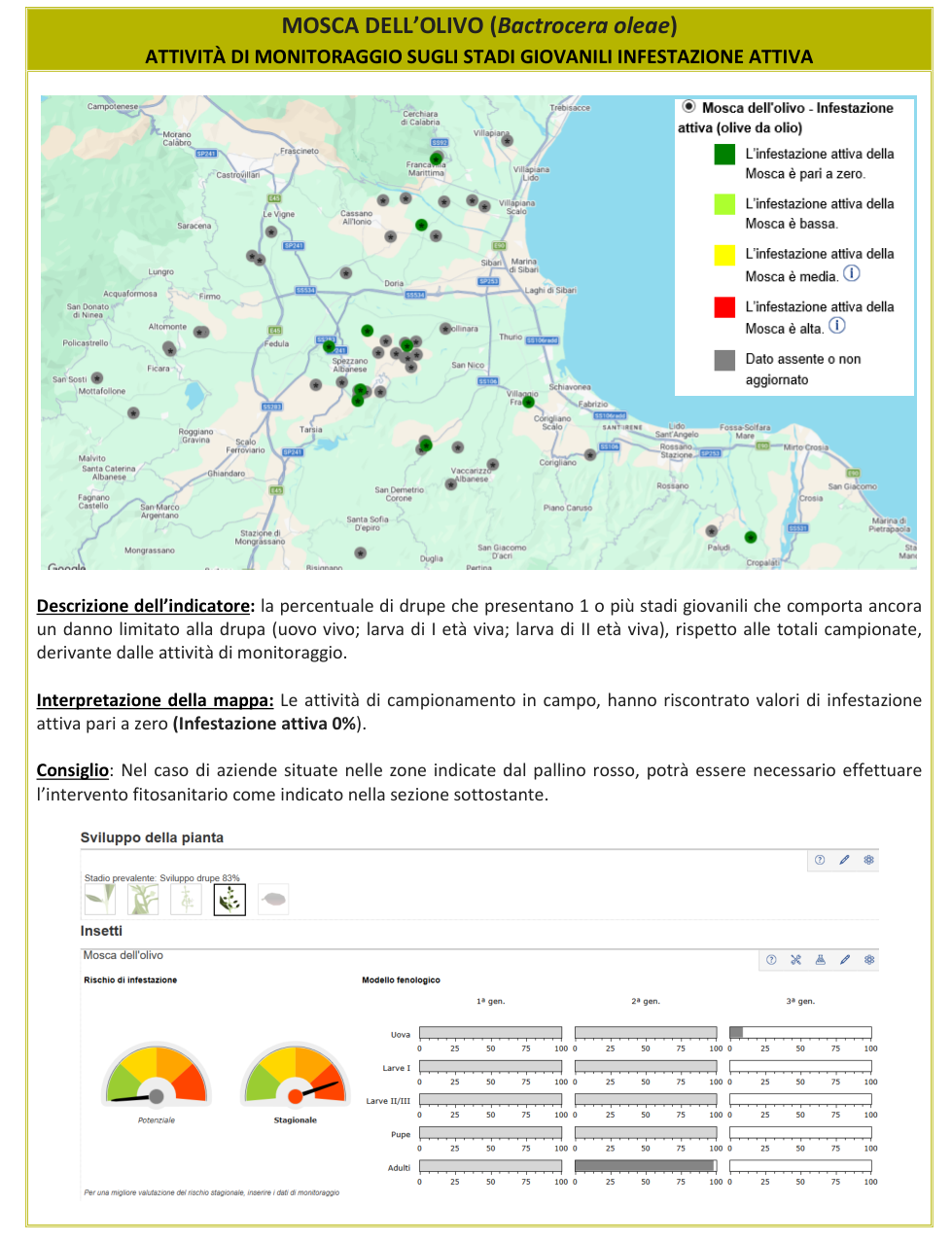Click the Stagionale risk gauge
Viewport: 952px width, 1243px height.
click(296, 1075)
